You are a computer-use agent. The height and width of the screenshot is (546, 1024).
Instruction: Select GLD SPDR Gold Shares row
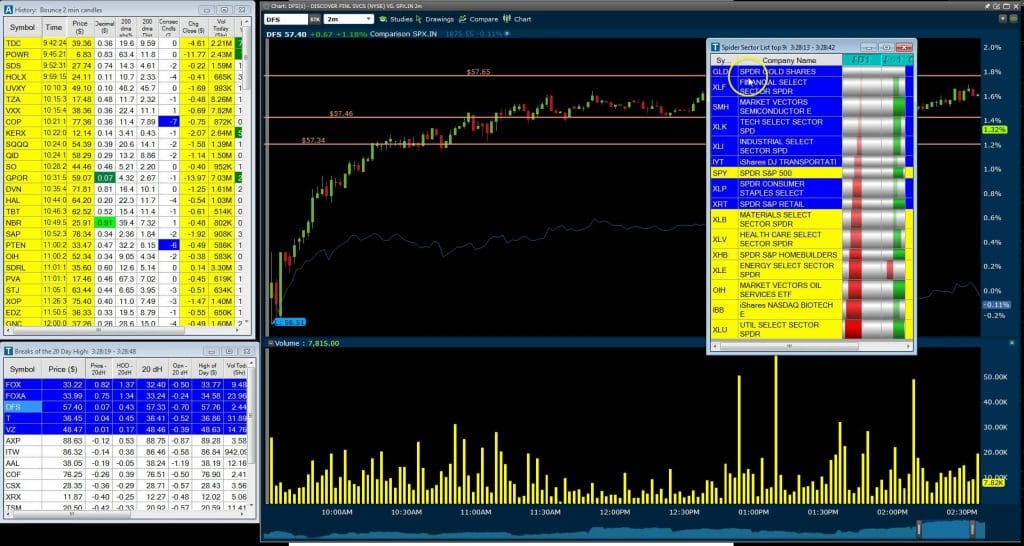coord(812,71)
